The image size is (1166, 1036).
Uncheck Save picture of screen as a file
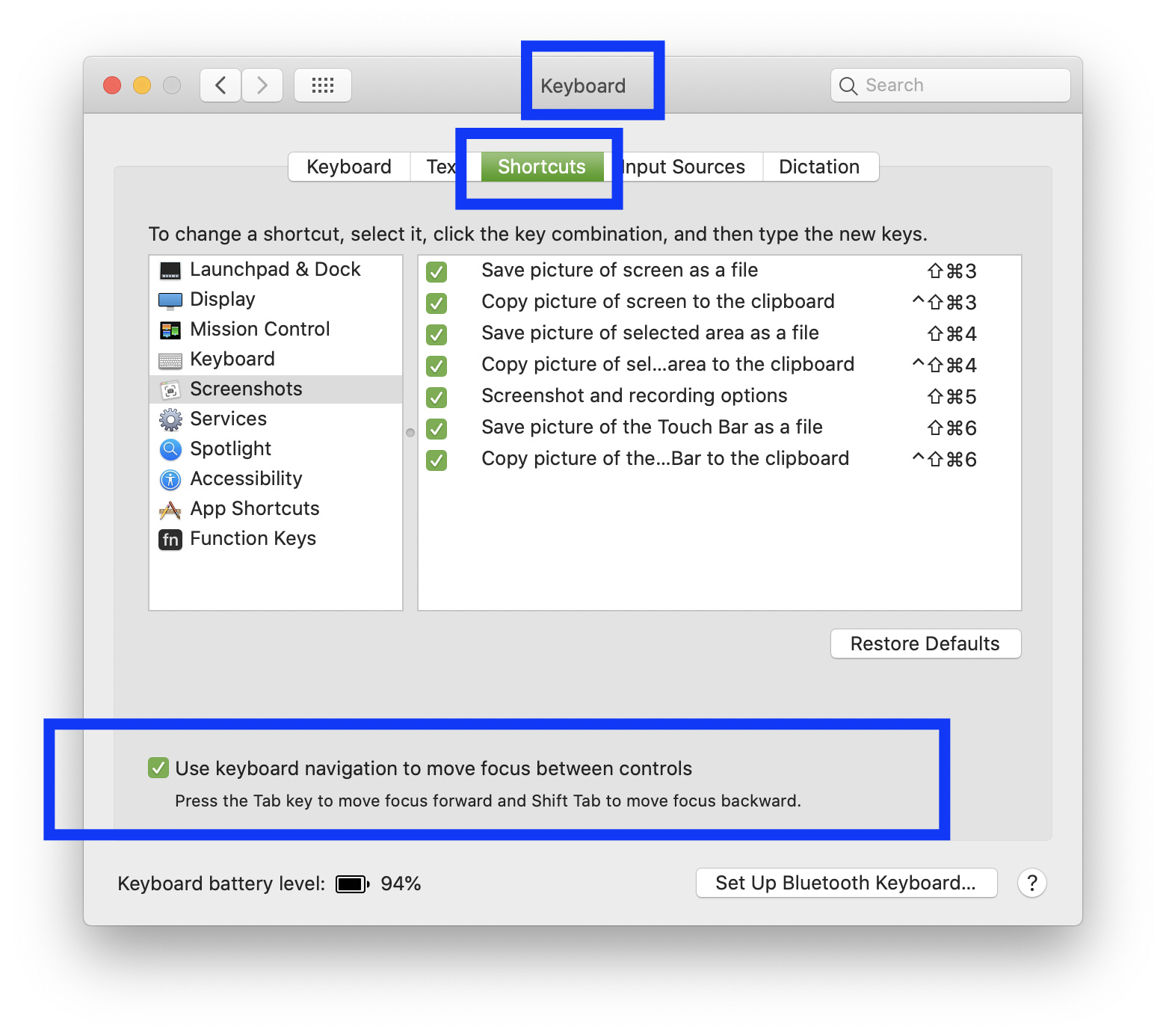click(437, 271)
